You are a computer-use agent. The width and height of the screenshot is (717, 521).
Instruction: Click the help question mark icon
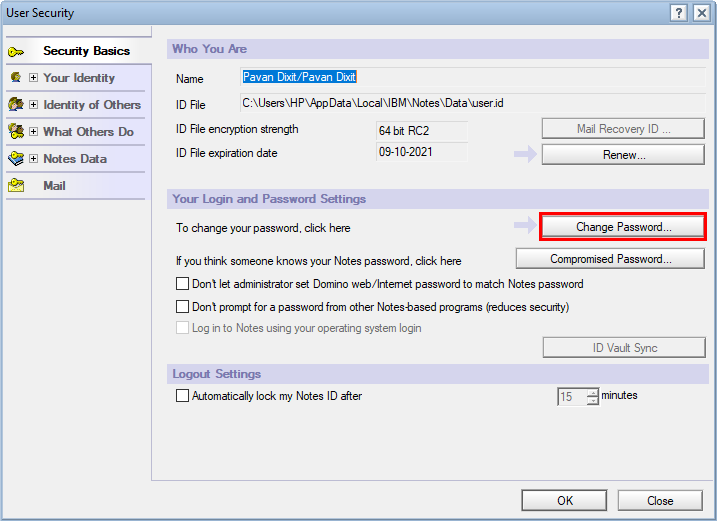pyautogui.click(x=678, y=13)
